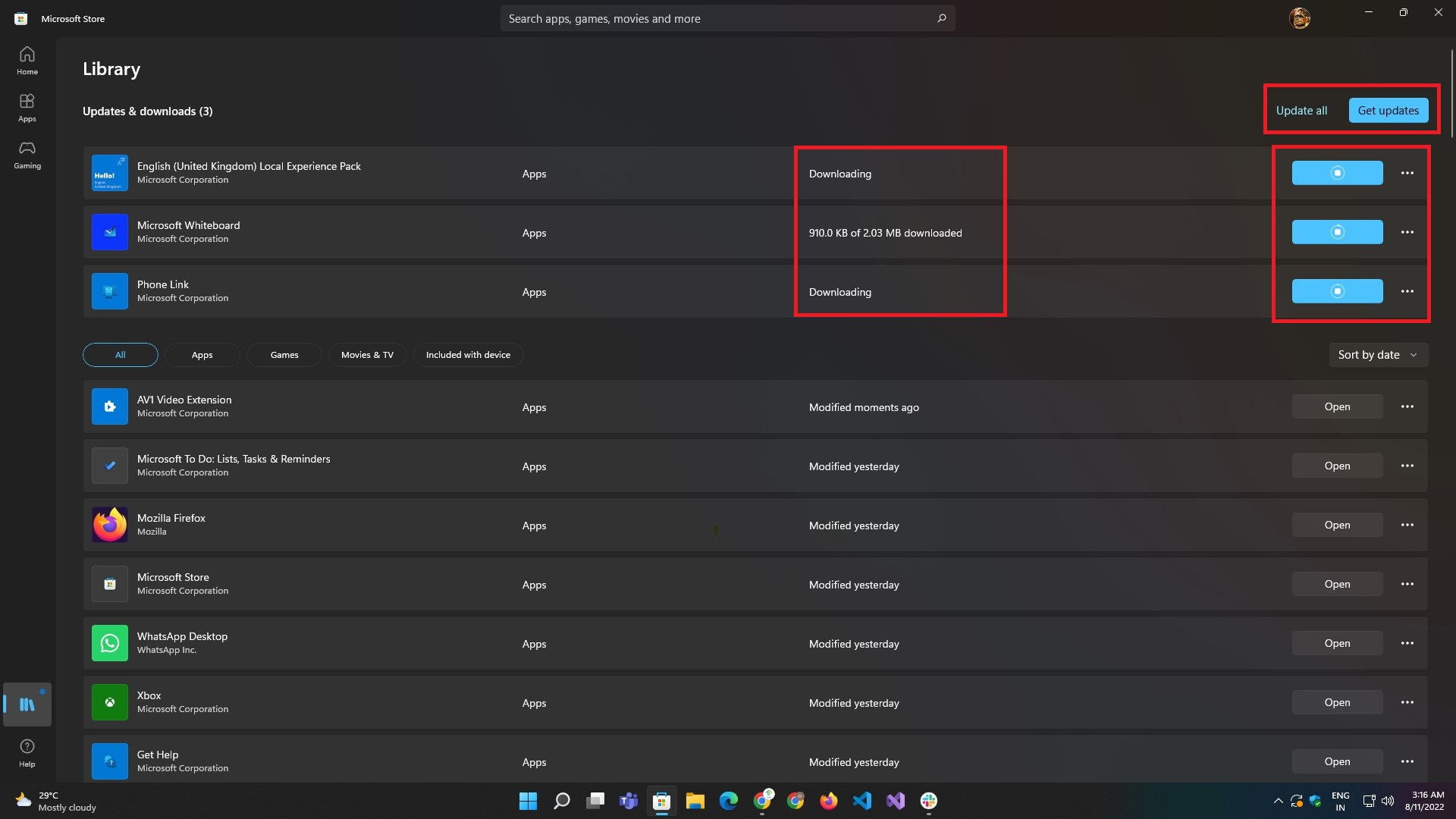Image resolution: width=1456 pixels, height=819 pixels.
Task: Stop the English Local Experience Pack download
Action: (1337, 173)
